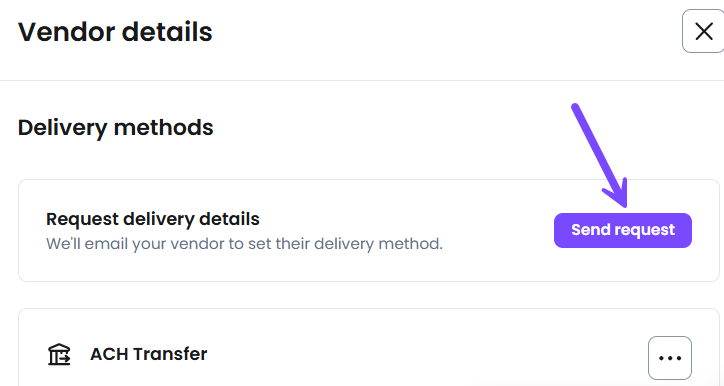Click the Vendor details heading

[x=115, y=32]
